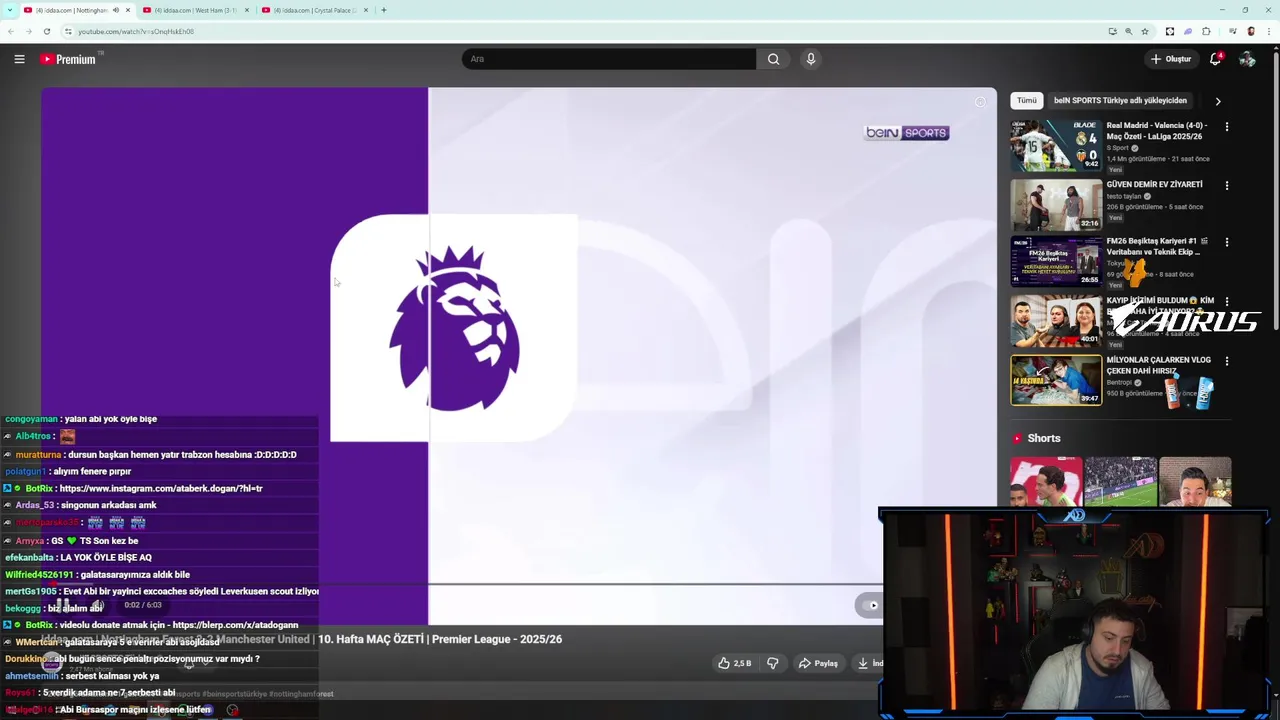Toggle the autoplay switch in player
Screen dimensions: 1280x720
click(869, 605)
